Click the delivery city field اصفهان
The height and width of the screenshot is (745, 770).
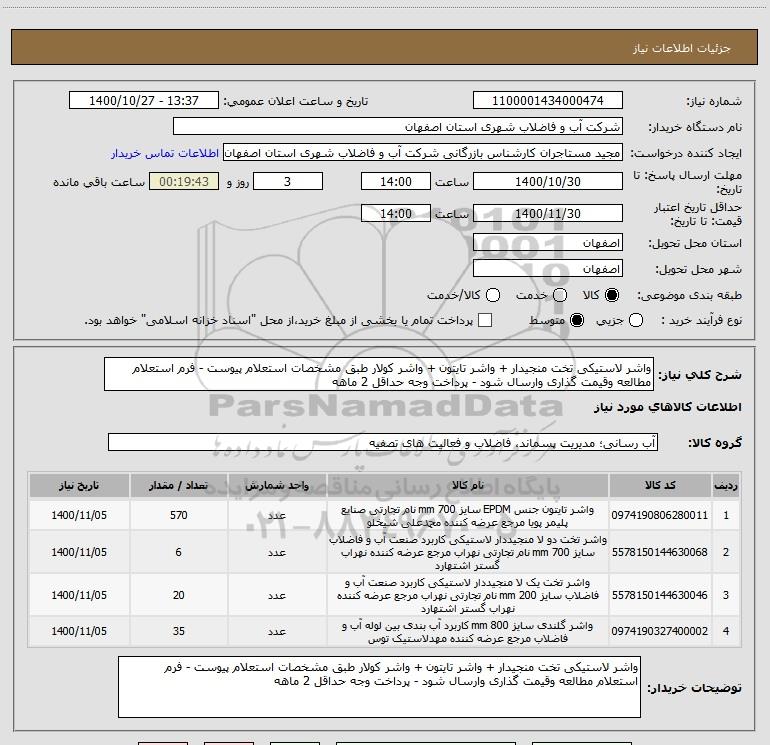tap(548, 269)
